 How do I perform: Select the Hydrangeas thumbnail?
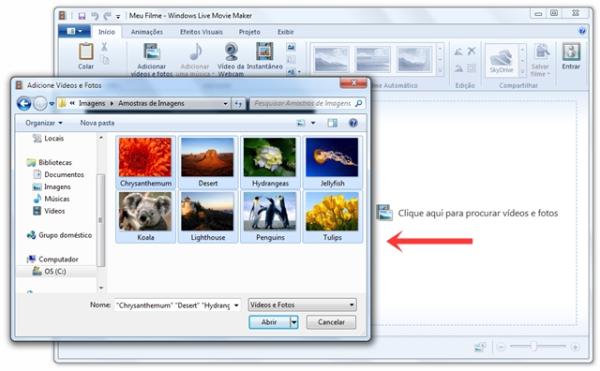click(x=270, y=162)
